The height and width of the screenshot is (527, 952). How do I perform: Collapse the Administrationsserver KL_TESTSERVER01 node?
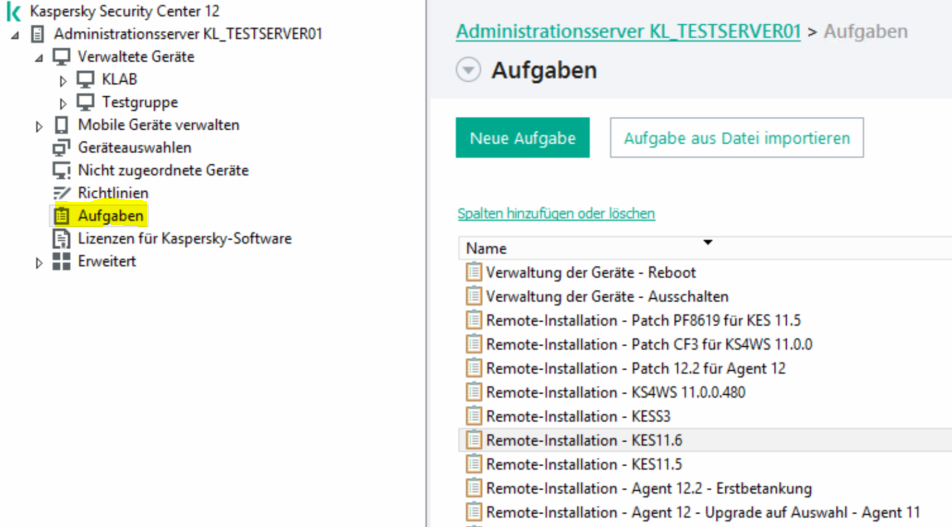click(15, 35)
